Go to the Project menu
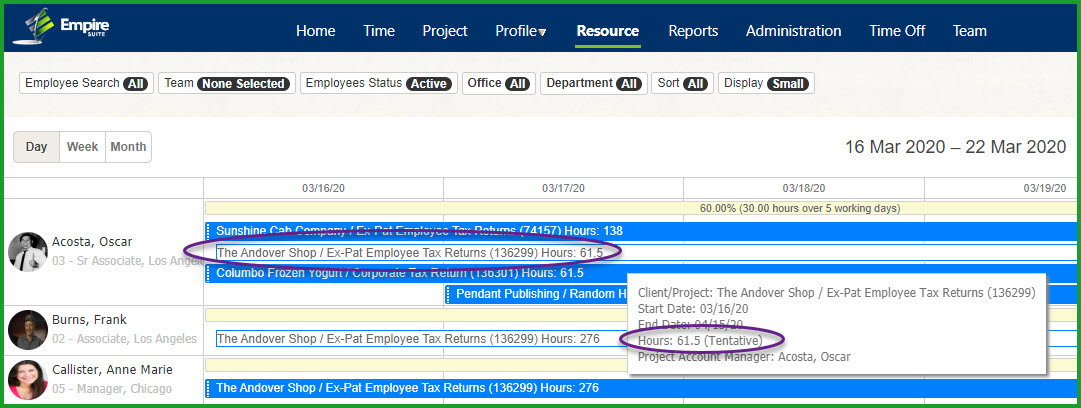Image resolution: width=1081 pixels, height=408 pixels. click(x=445, y=31)
